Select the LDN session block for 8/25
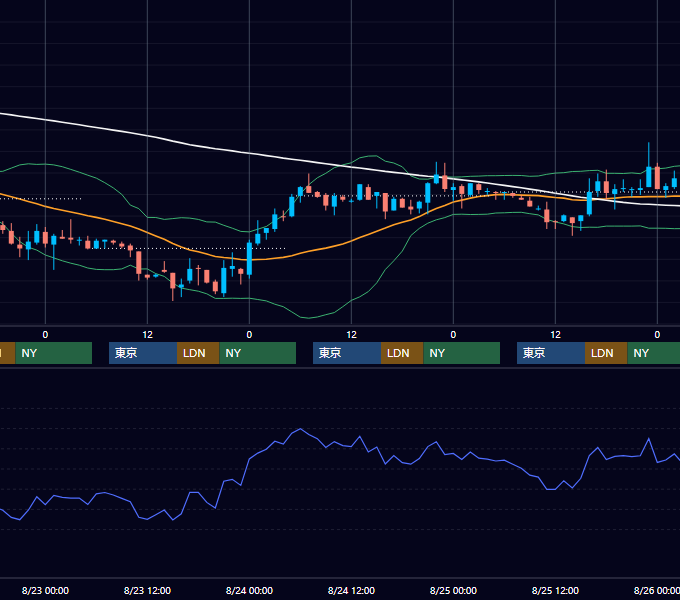The width and height of the screenshot is (680, 600). click(x=606, y=353)
